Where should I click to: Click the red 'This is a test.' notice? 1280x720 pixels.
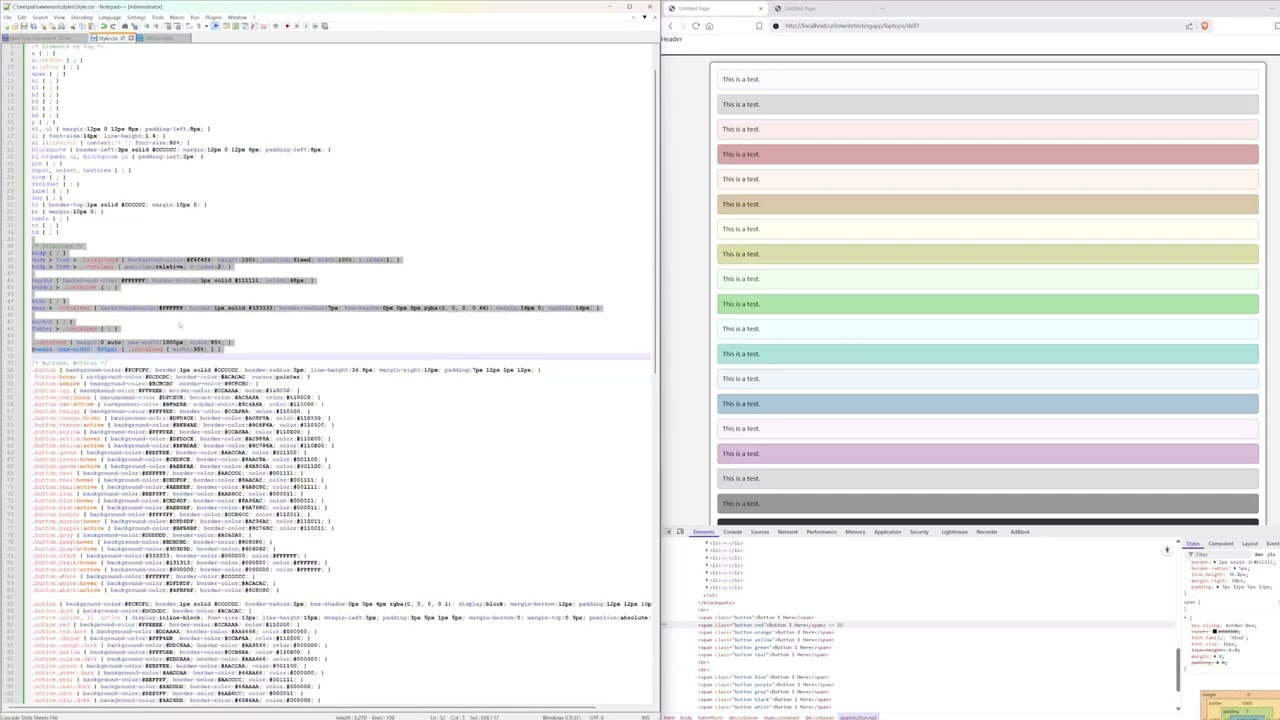[x=988, y=154]
